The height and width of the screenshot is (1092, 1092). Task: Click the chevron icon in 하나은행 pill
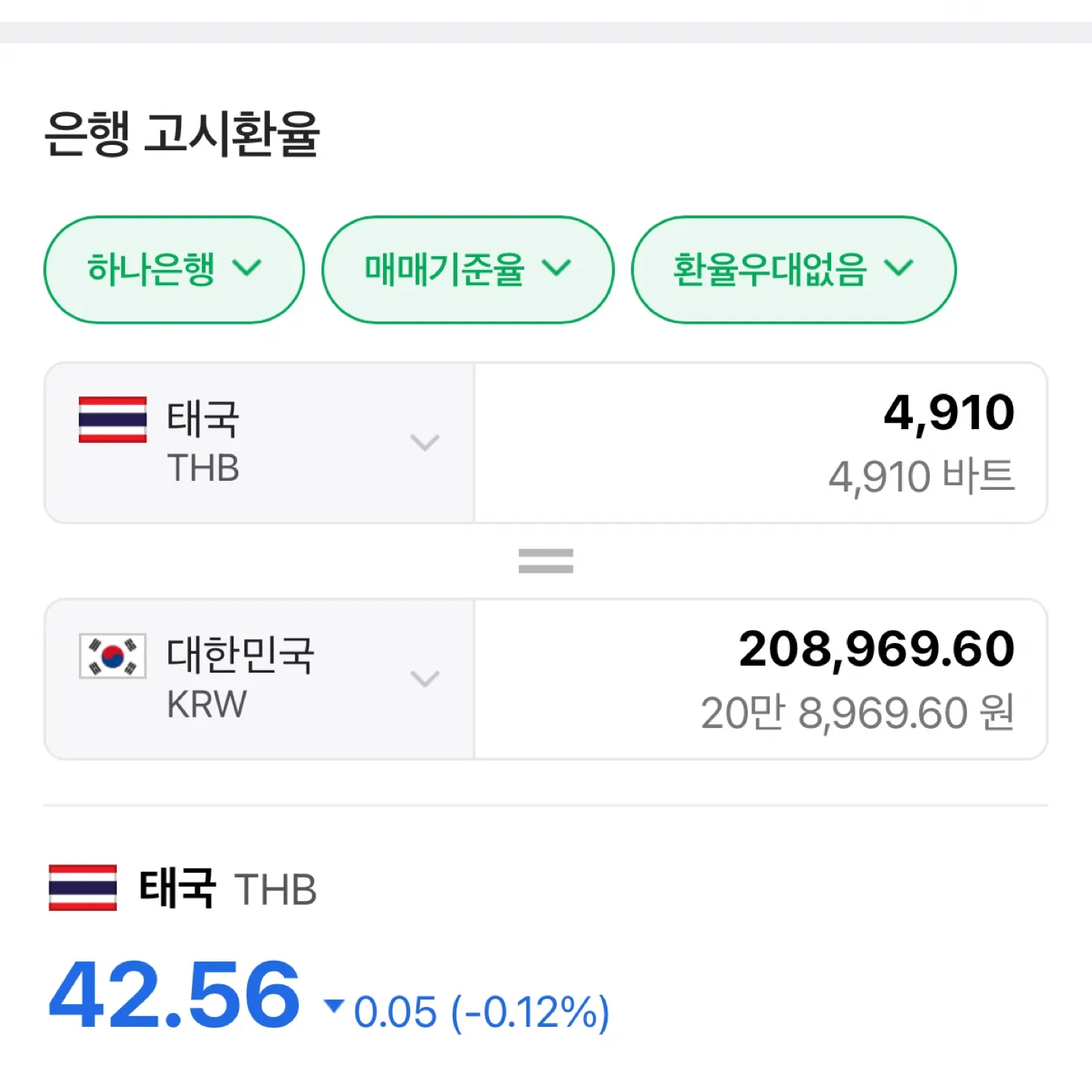click(x=247, y=268)
